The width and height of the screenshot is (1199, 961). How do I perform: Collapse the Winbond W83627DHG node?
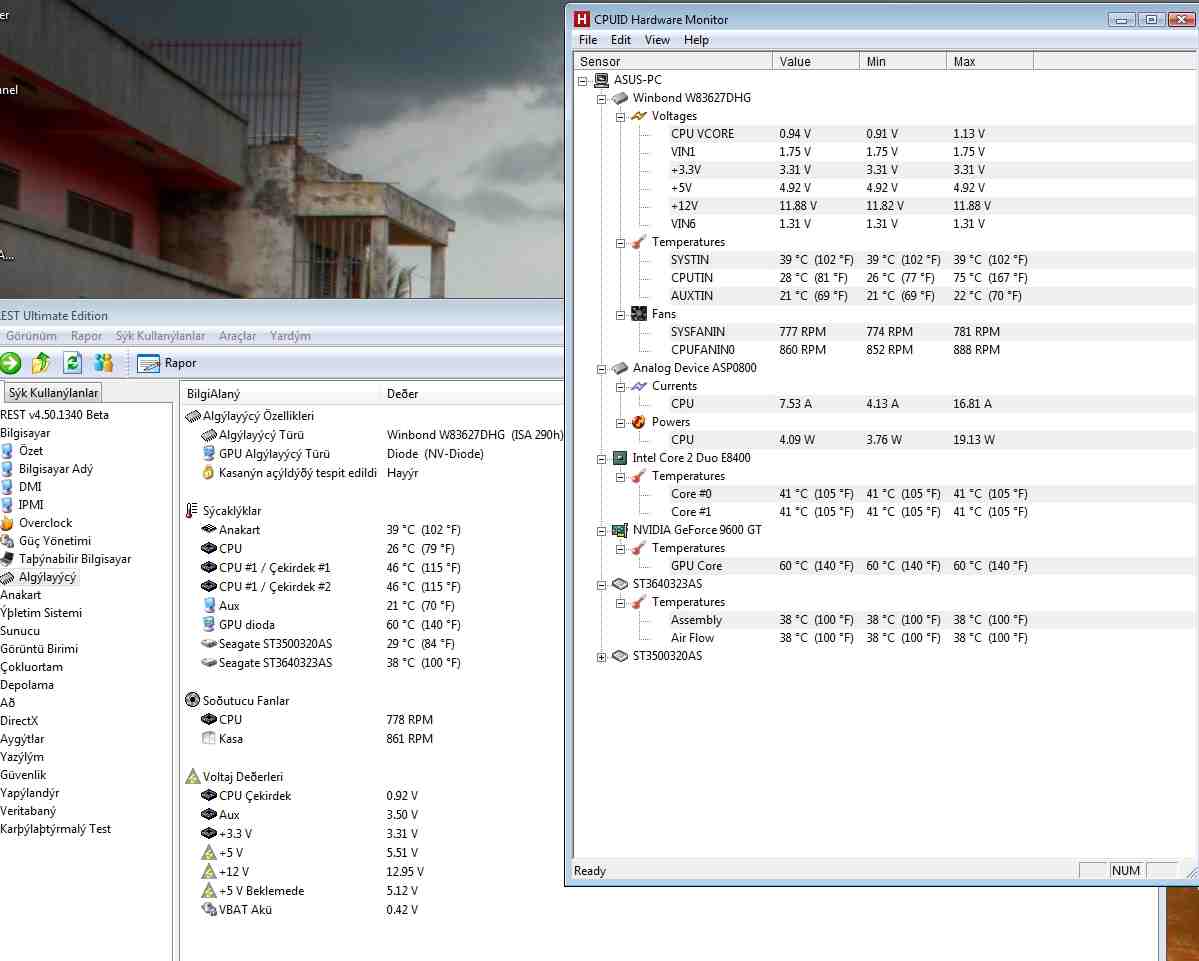[x=601, y=99]
